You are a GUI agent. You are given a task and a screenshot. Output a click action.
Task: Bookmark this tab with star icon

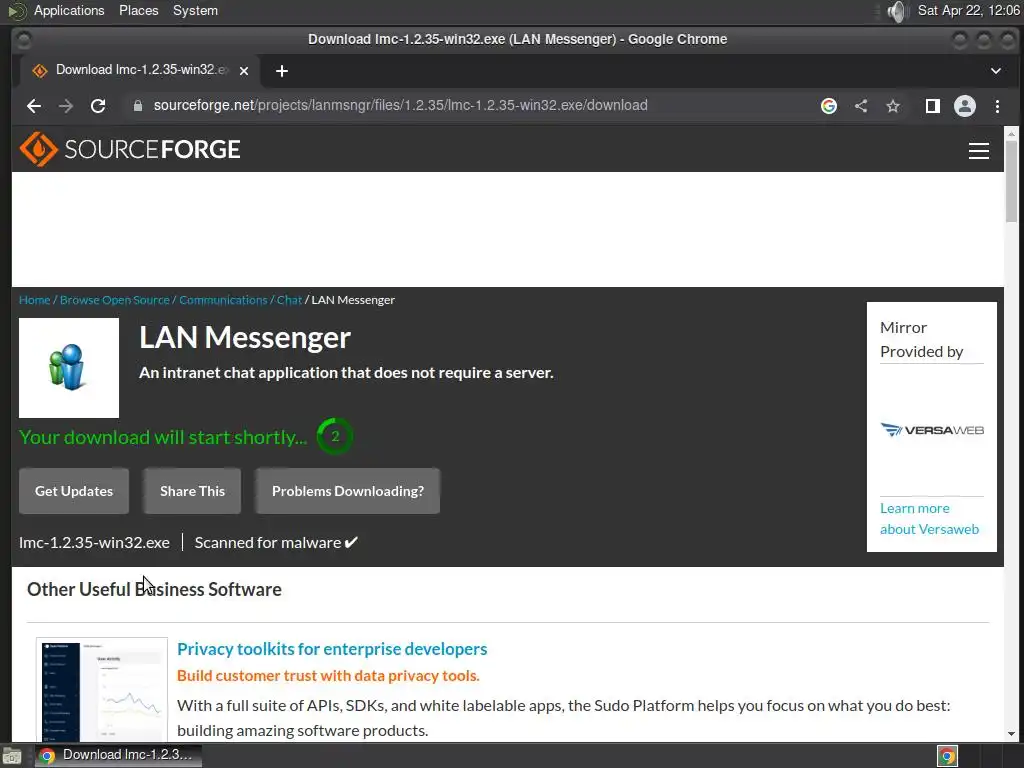tap(893, 106)
